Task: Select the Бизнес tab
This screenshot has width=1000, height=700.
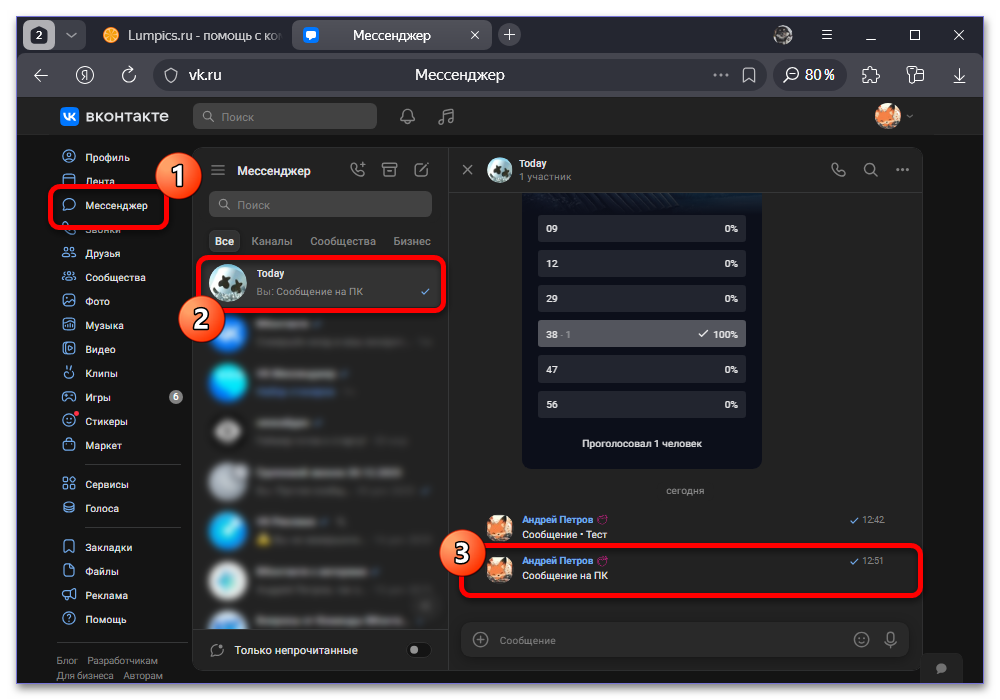Action: click(411, 241)
